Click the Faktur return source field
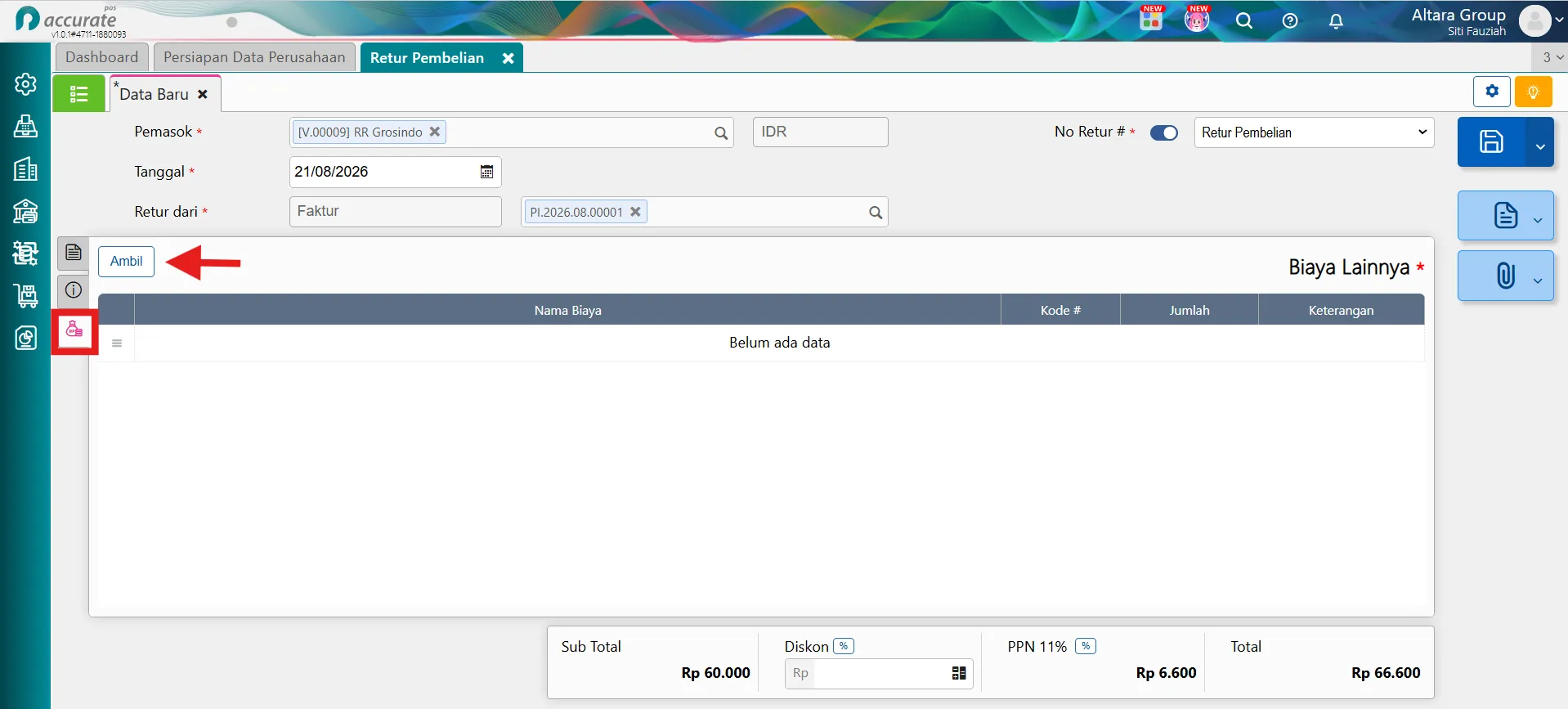Screen dimensions: 1568x709 point(396,212)
